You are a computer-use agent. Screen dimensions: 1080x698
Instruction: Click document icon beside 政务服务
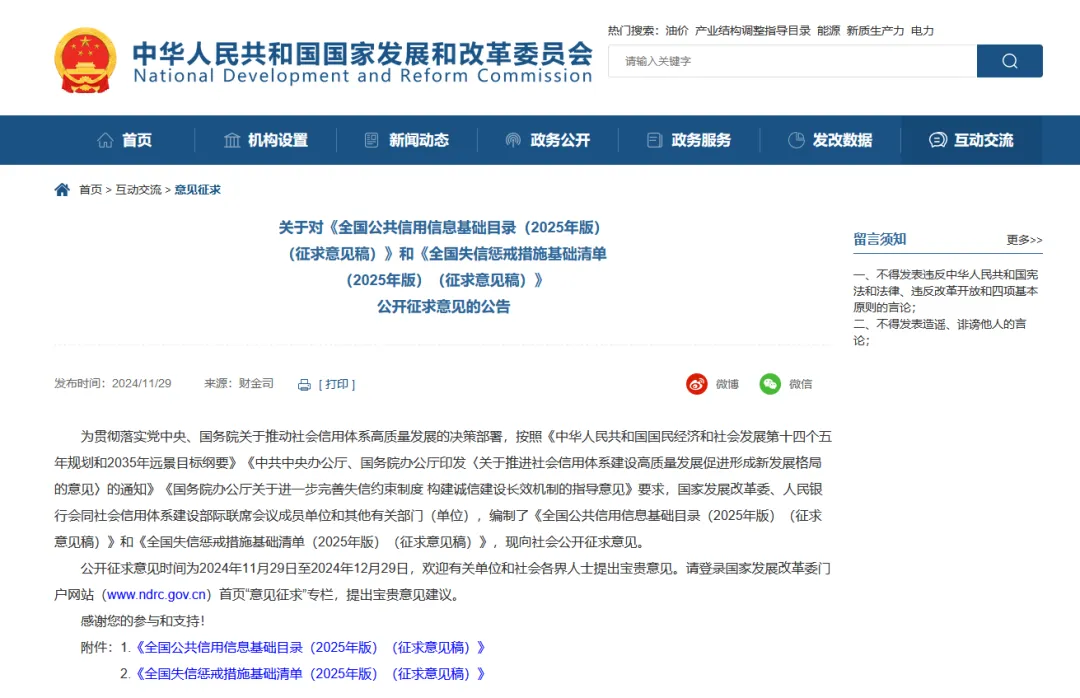pos(654,140)
